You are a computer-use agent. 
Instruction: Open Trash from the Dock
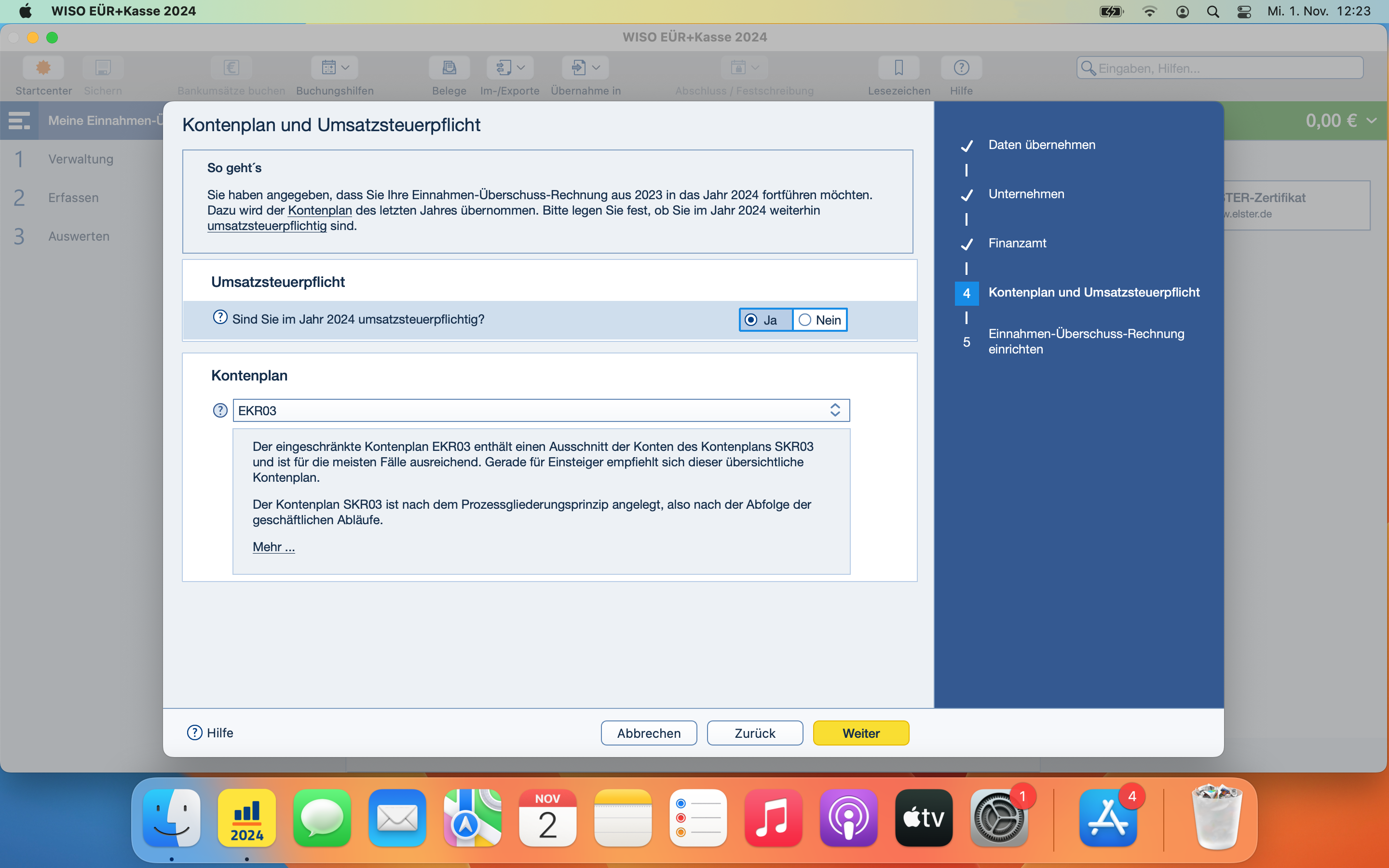pos(1217,817)
